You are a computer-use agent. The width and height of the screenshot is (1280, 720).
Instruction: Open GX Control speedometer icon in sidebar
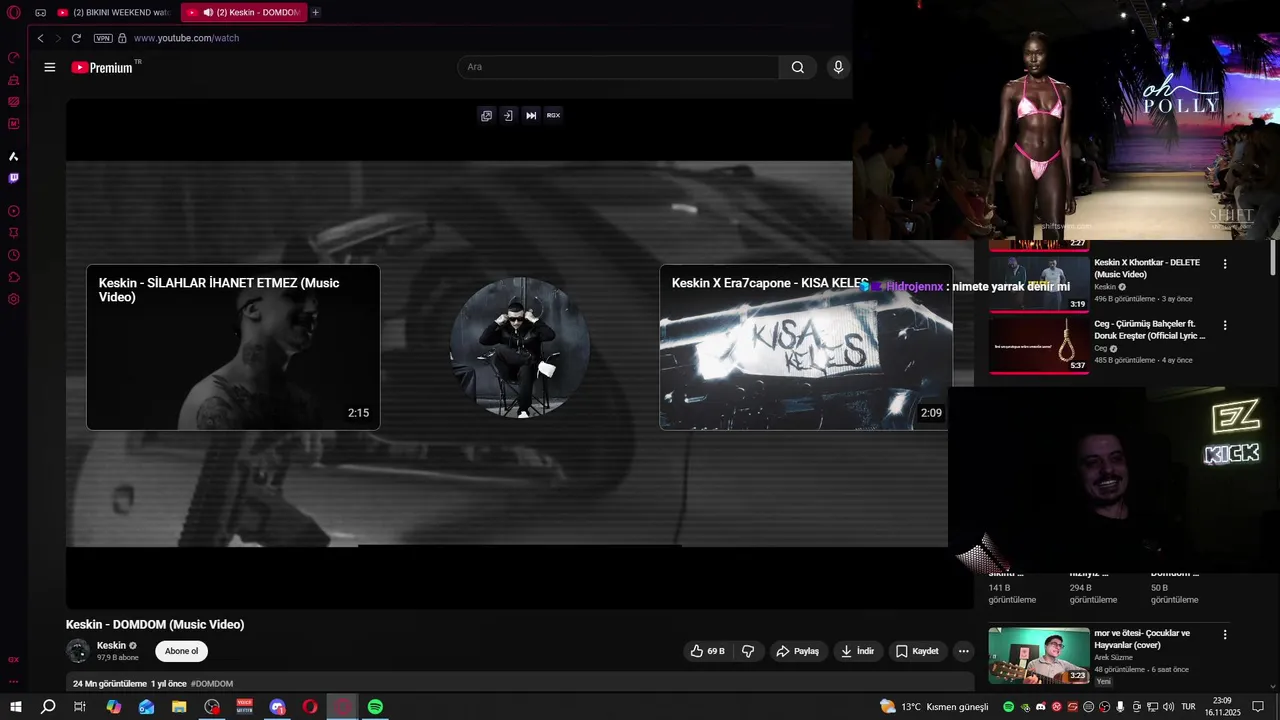[x=14, y=57]
